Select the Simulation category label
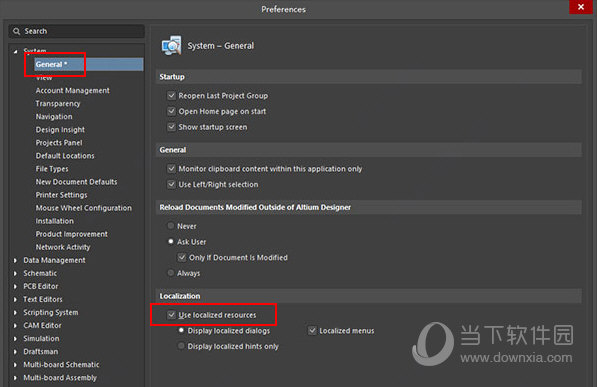Viewport: 597px width, 387px height. 41,338
